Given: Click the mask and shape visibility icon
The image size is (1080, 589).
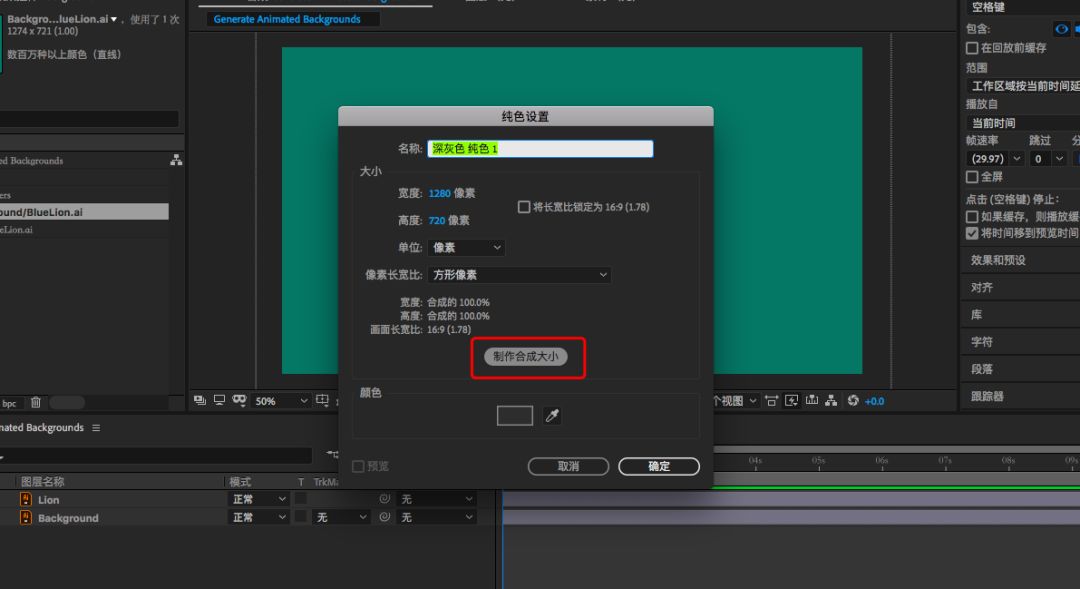Looking at the screenshot, I should 239,401.
